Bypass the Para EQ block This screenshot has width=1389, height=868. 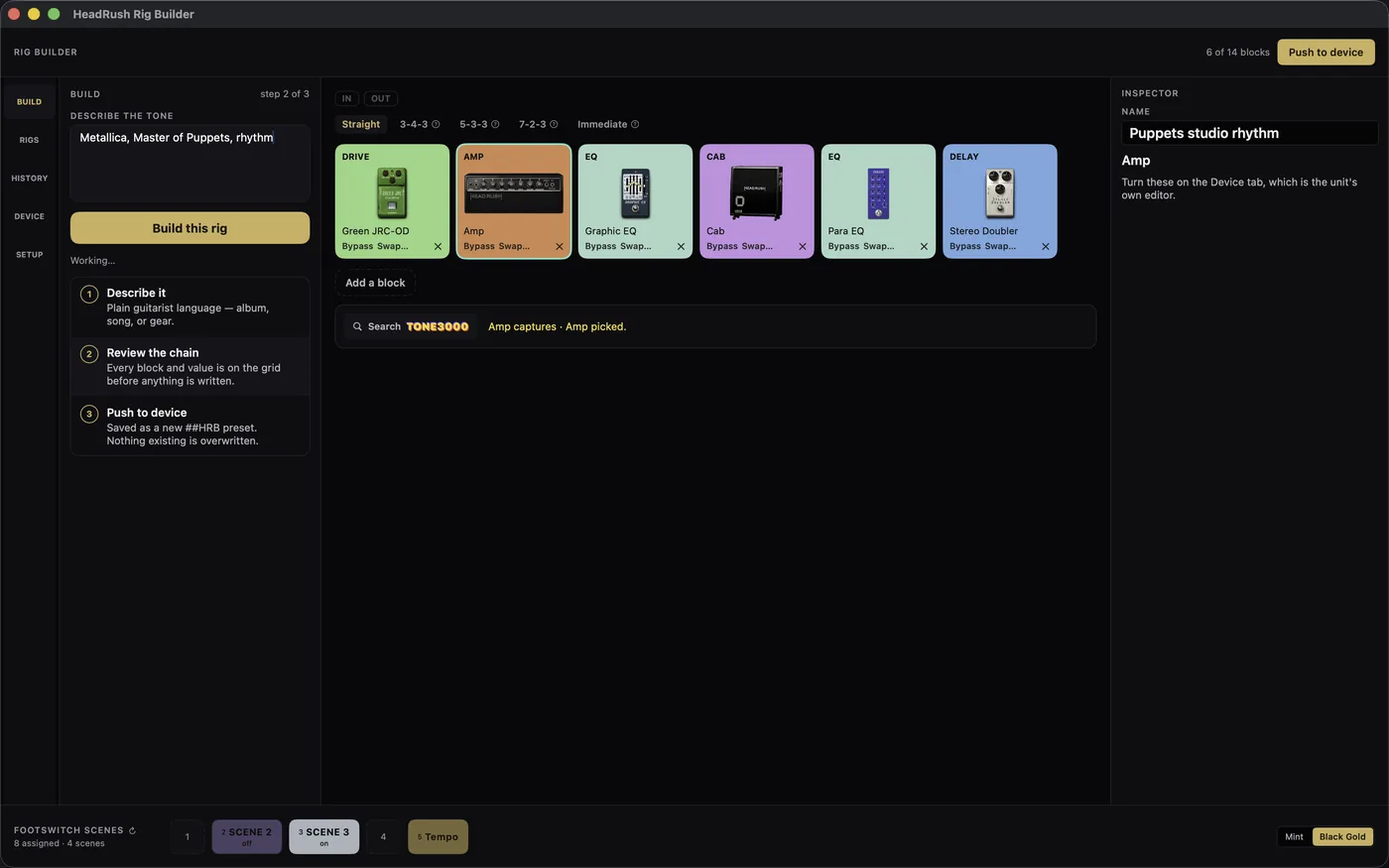[843, 246]
